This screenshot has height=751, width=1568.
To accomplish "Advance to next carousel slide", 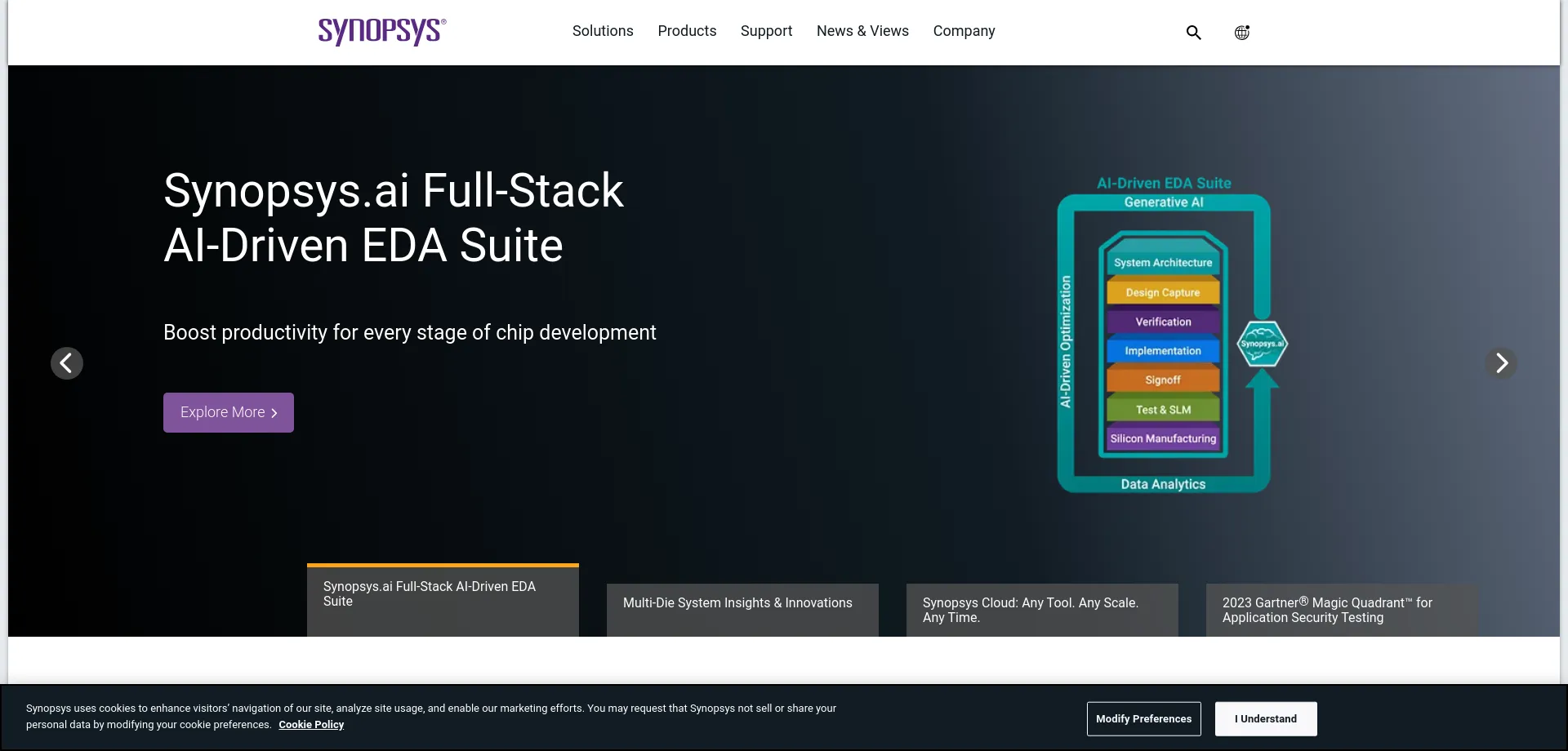I will pyautogui.click(x=1501, y=363).
